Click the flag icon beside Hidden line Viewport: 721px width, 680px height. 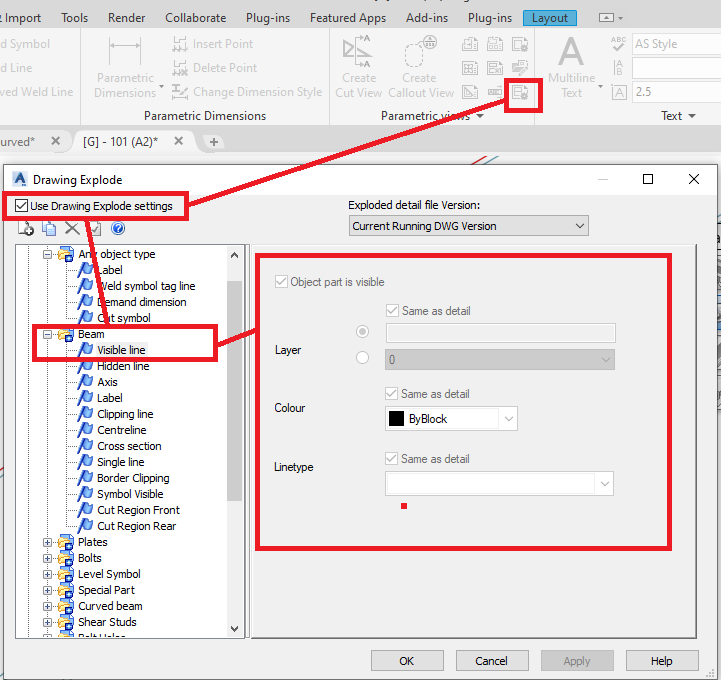coord(85,366)
